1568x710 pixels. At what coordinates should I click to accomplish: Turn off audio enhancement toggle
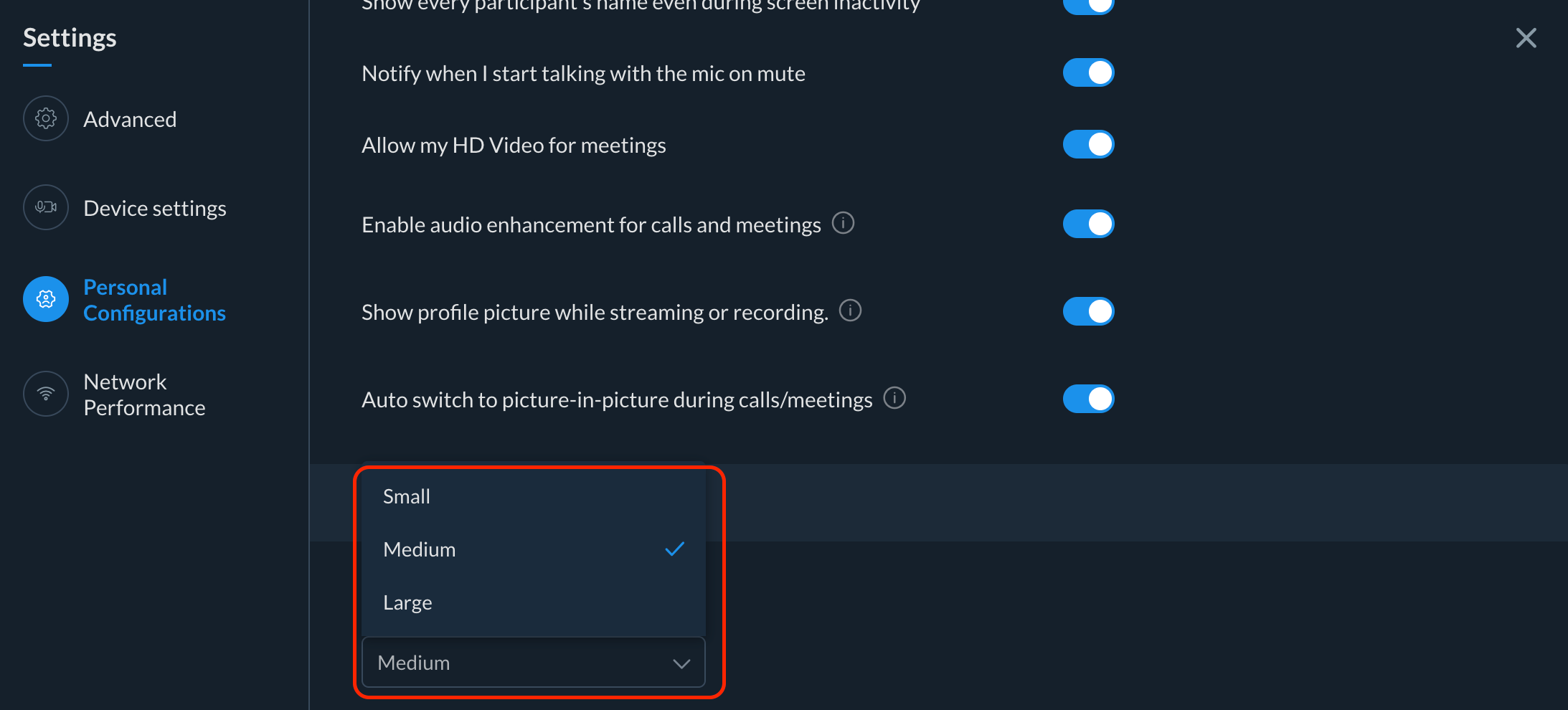click(1088, 224)
